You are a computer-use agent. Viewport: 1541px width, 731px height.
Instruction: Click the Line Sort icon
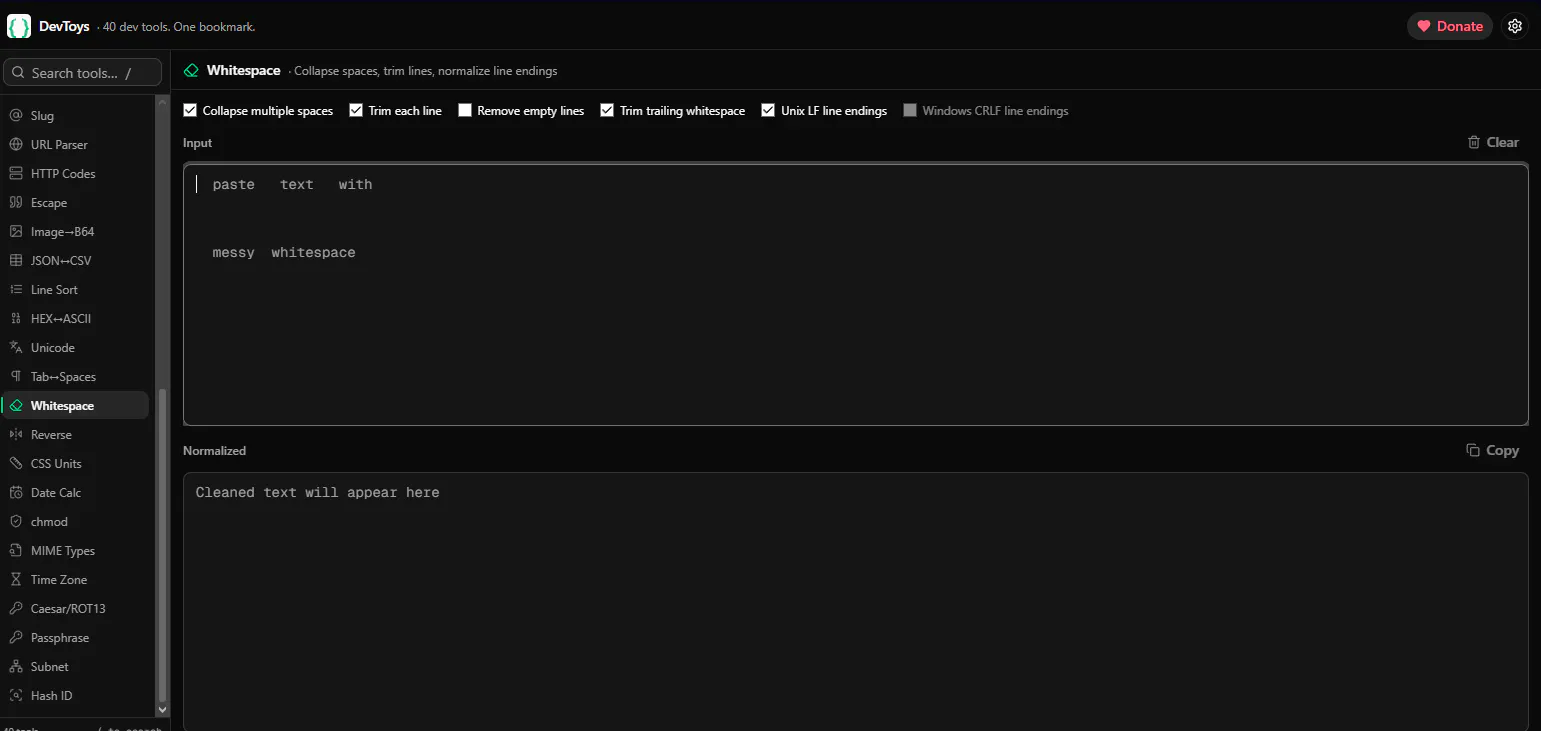15,290
